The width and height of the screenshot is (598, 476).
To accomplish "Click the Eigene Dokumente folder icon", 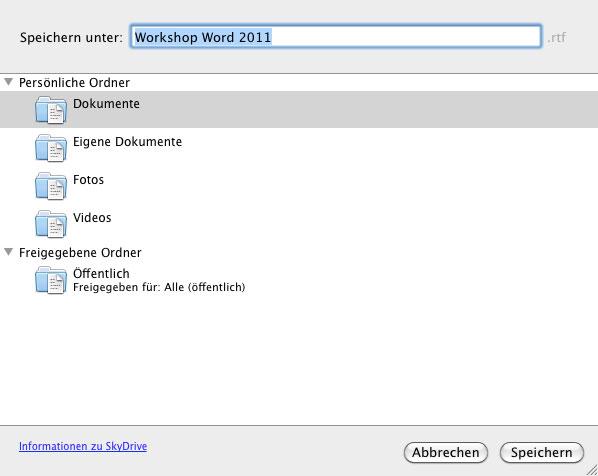I will 51,148.
